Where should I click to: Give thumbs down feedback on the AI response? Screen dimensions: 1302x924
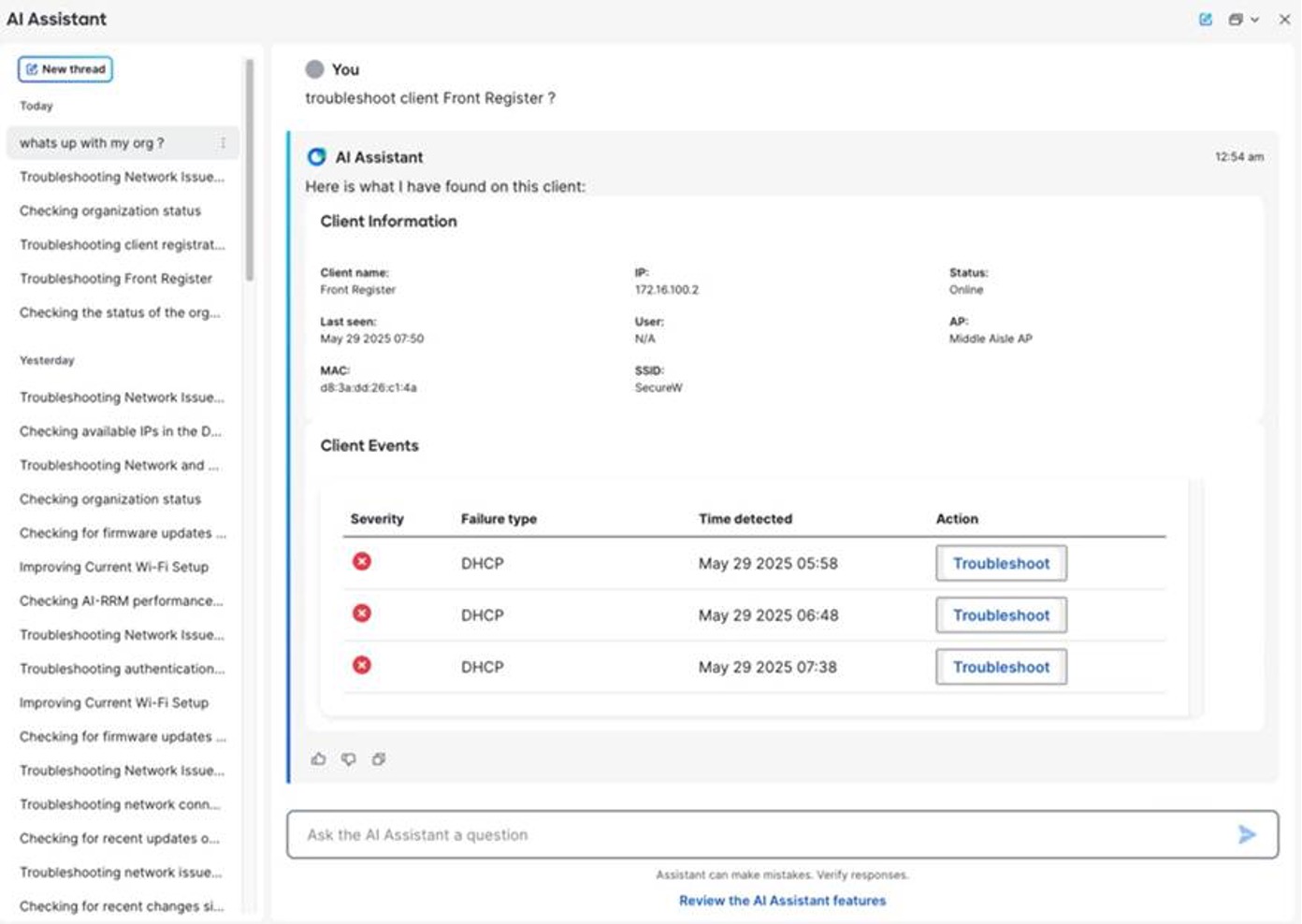coord(349,758)
